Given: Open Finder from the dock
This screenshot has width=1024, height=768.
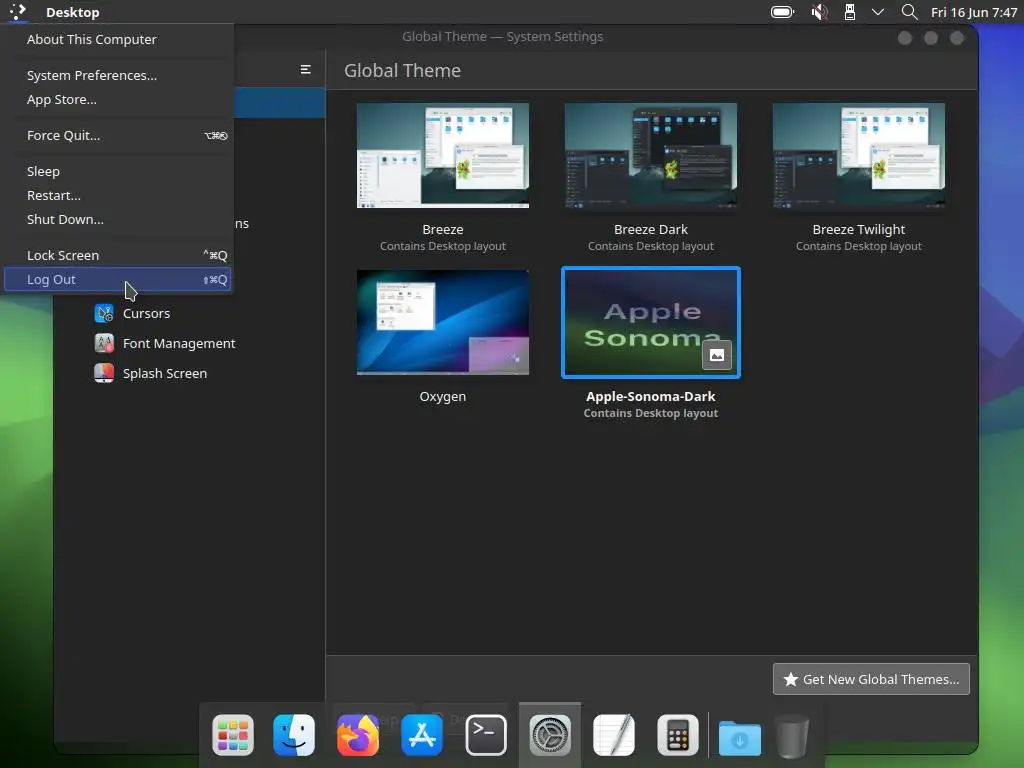Looking at the screenshot, I should 294,735.
